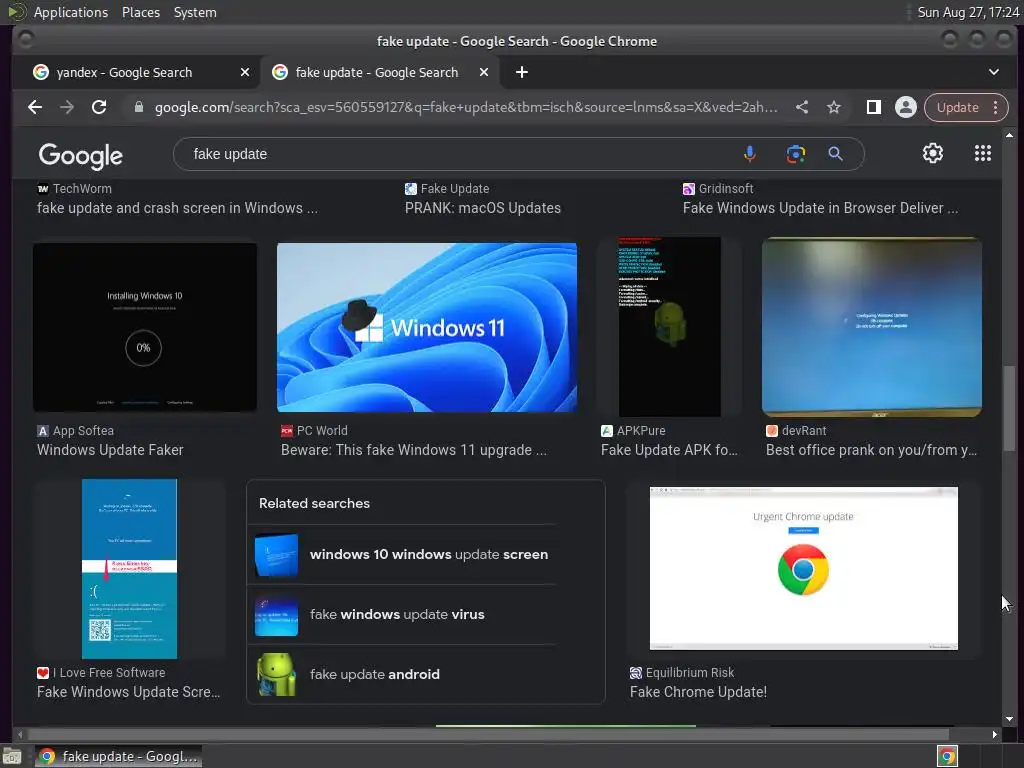Share this page using the share icon
This screenshot has width=1024, height=768.
(802, 107)
